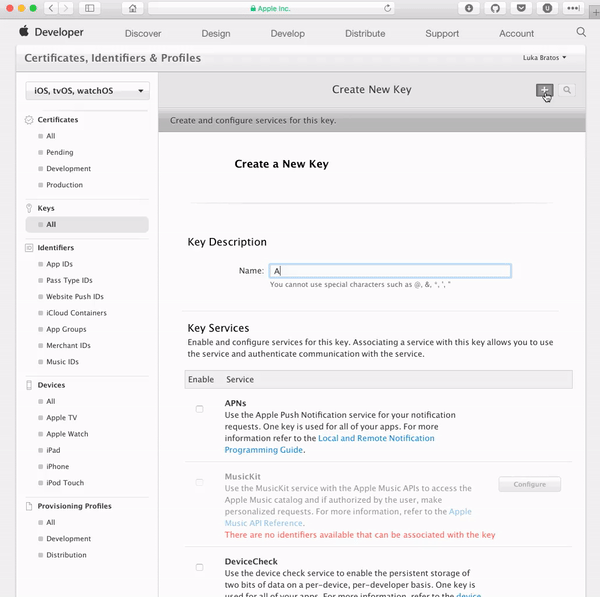This screenshot has width=600, height=597.
Task: Enable the APNs service checkbox
Action: click(x=199, y=409)
